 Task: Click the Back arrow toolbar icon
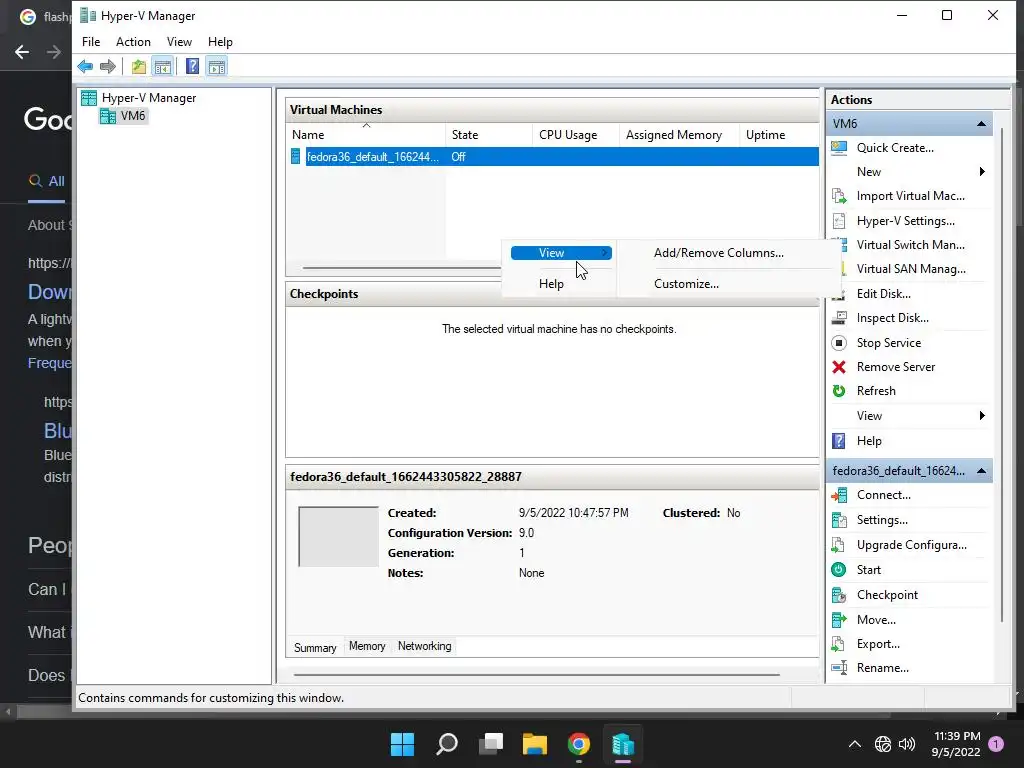pyautogui.click(x=85, y=66)
